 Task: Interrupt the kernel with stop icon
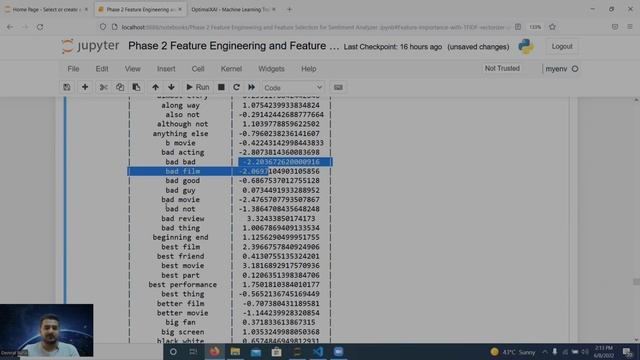click(221, 87)
